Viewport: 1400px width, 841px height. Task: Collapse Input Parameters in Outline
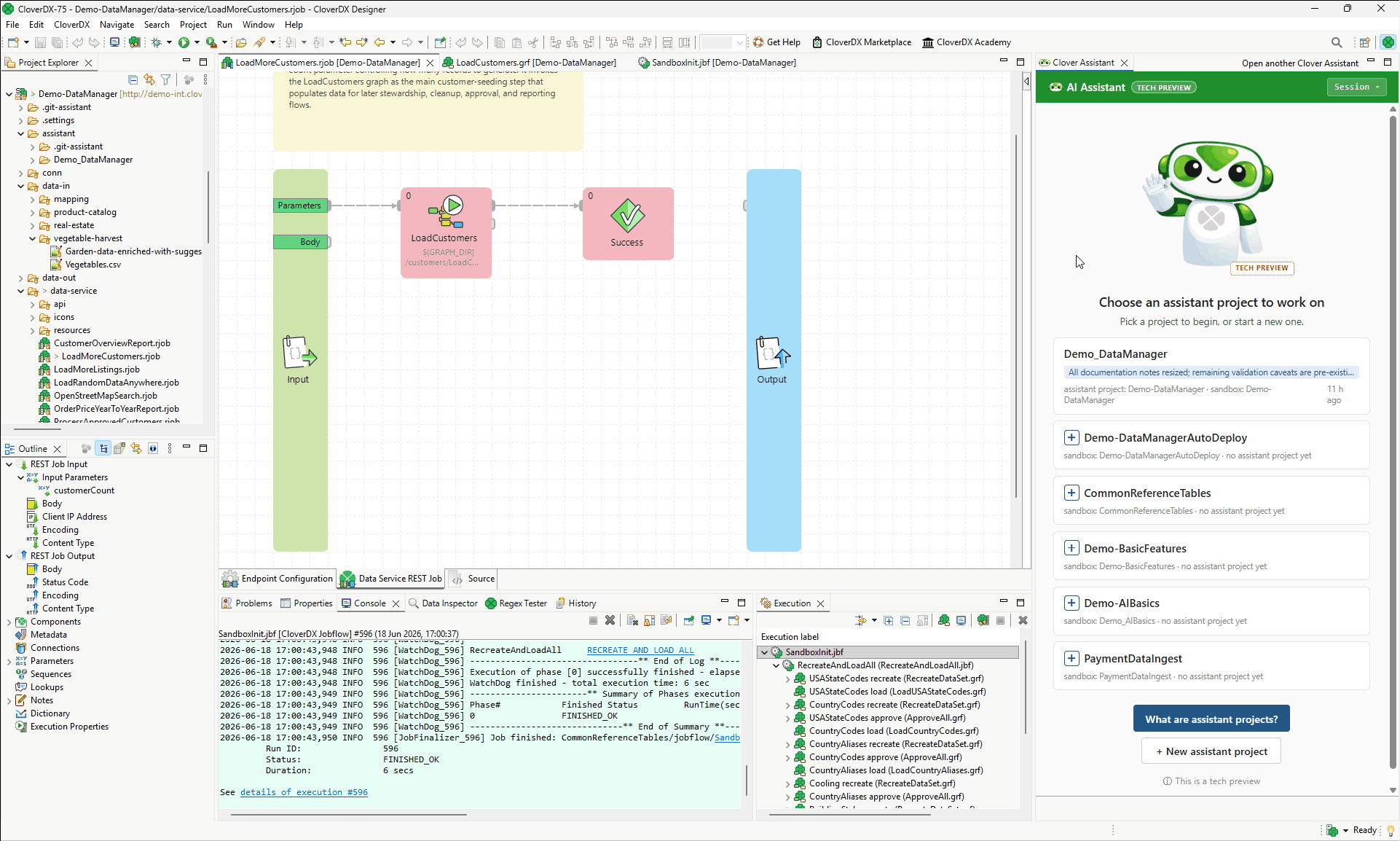point(20,477)
